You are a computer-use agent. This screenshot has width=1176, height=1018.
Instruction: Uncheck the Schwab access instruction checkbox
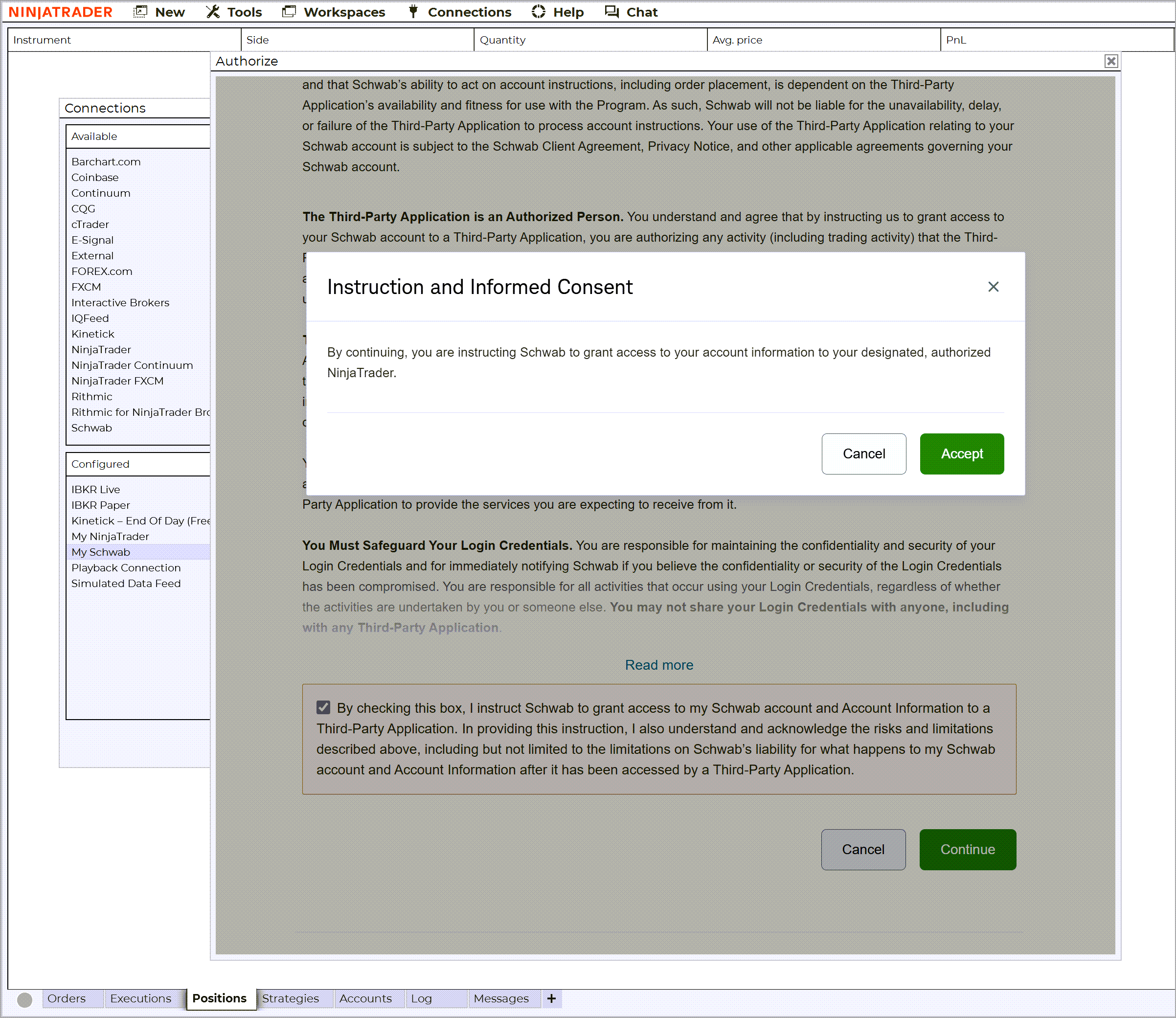pyautogui.click(x=323, y=707)
